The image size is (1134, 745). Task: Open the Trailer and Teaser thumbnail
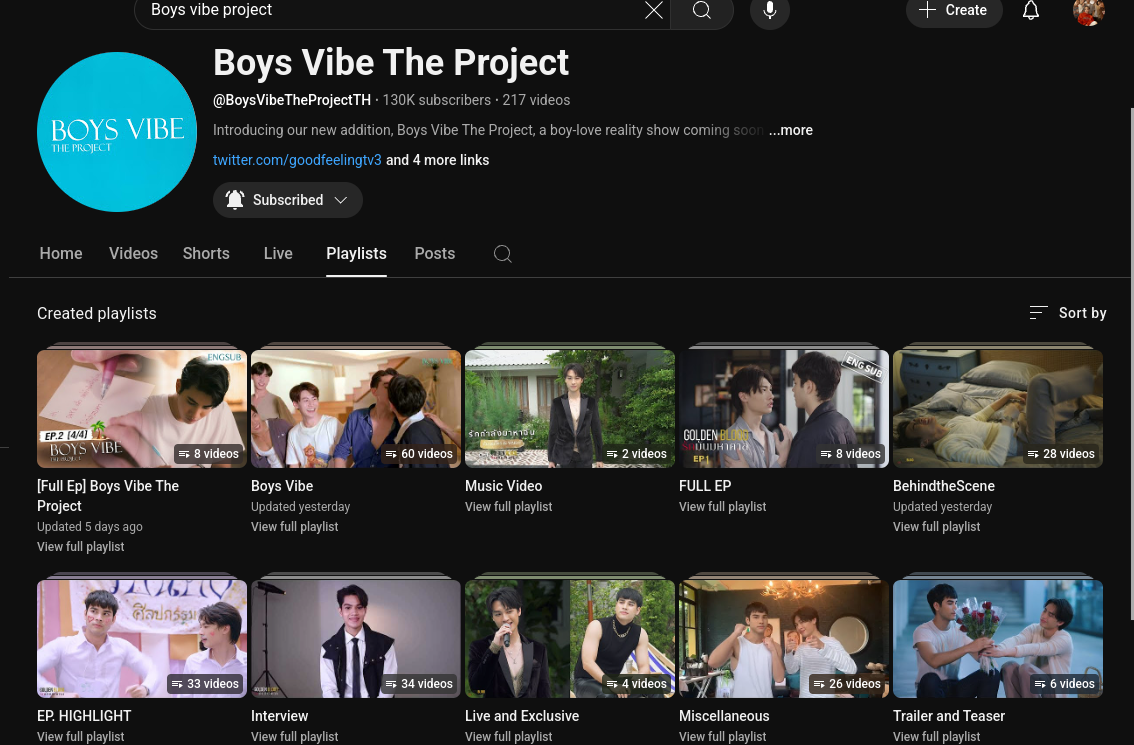point(998,639)
